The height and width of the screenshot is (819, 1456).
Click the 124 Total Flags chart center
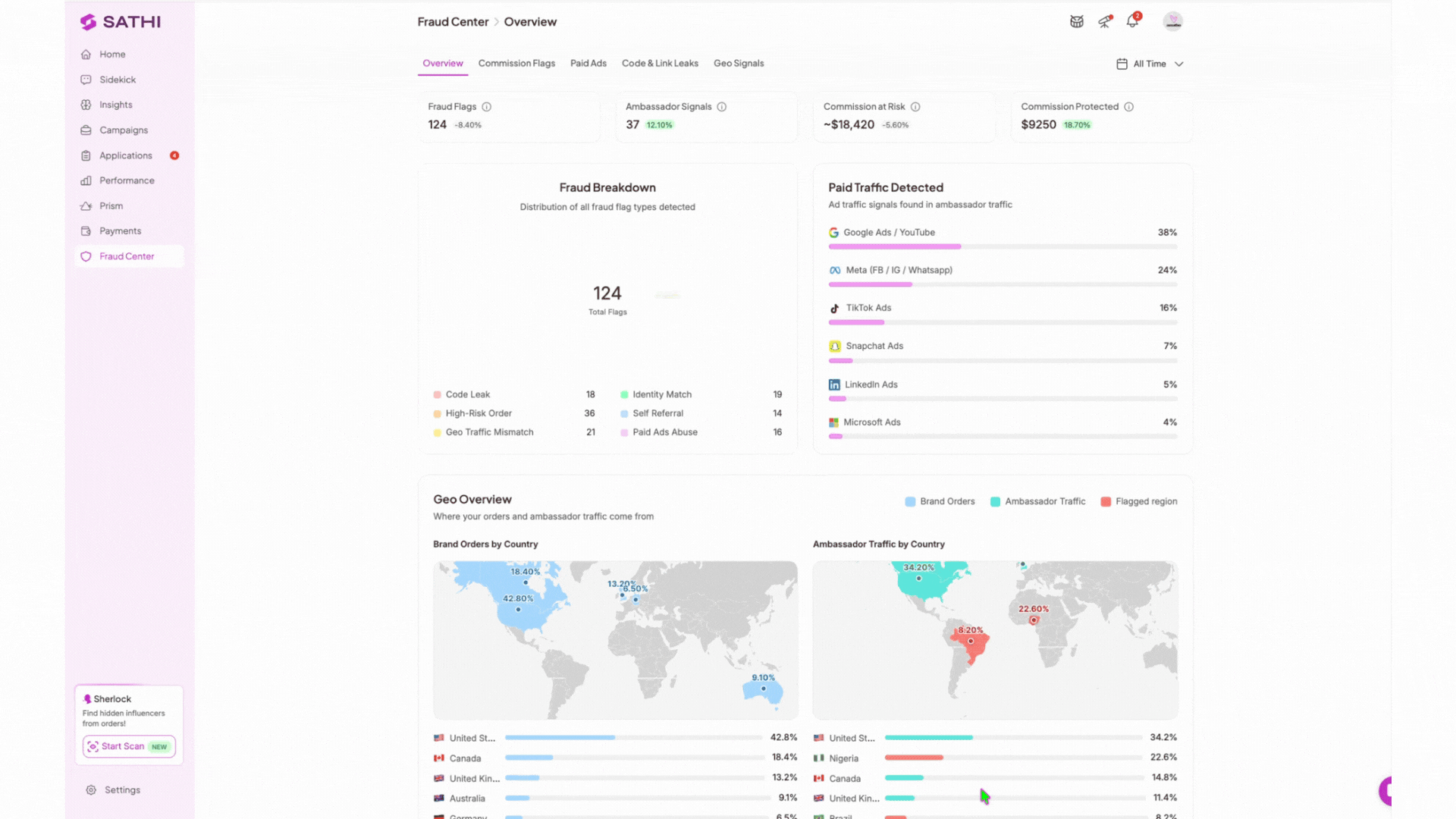pyautogui.click(x=607, y=300)
